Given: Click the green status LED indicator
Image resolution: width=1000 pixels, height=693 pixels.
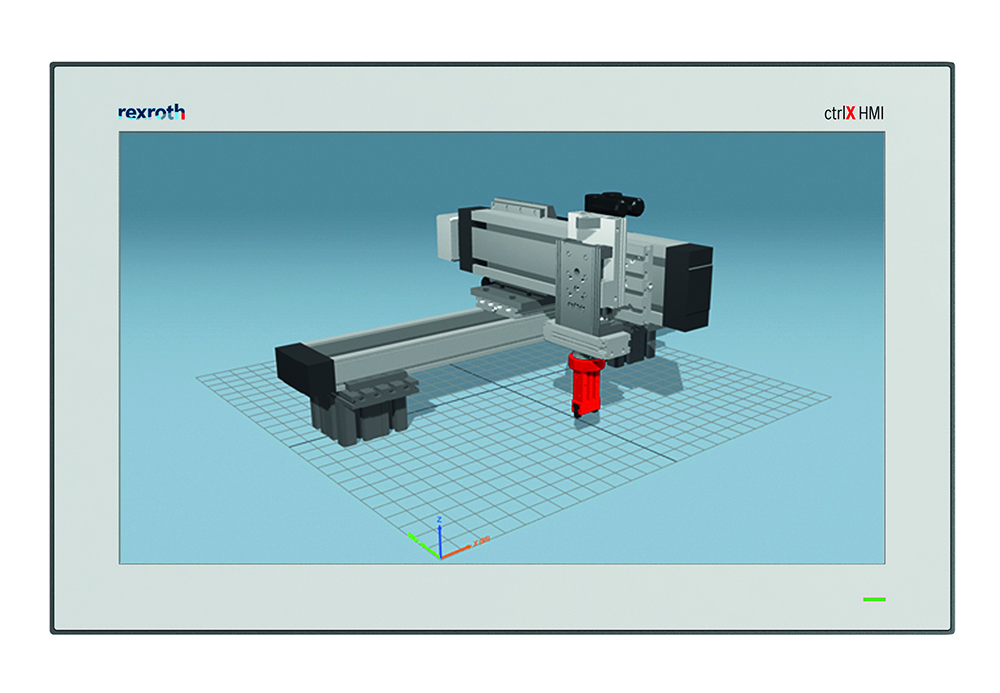Looking at the screenshot, I should click(874, 599).
